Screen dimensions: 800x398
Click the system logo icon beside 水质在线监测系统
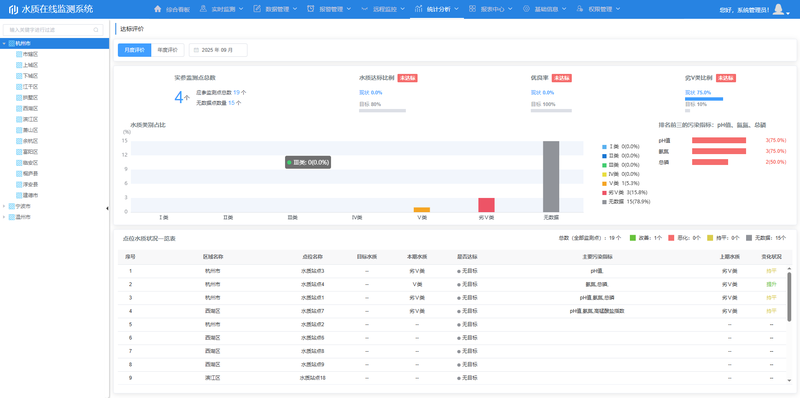tap(13, 9)
